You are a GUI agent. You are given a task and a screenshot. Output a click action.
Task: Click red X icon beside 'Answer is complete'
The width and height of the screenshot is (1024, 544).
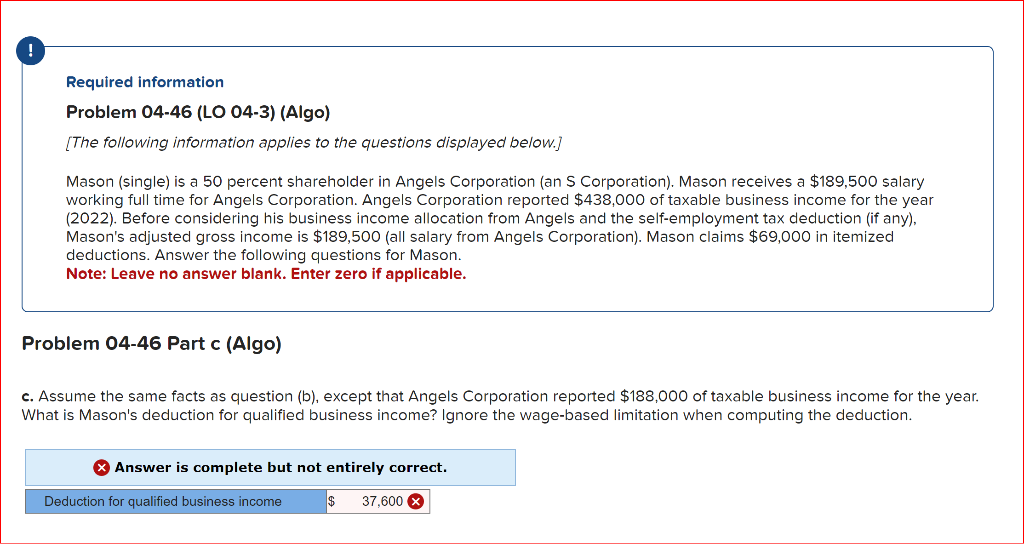(x=101, y=468)
